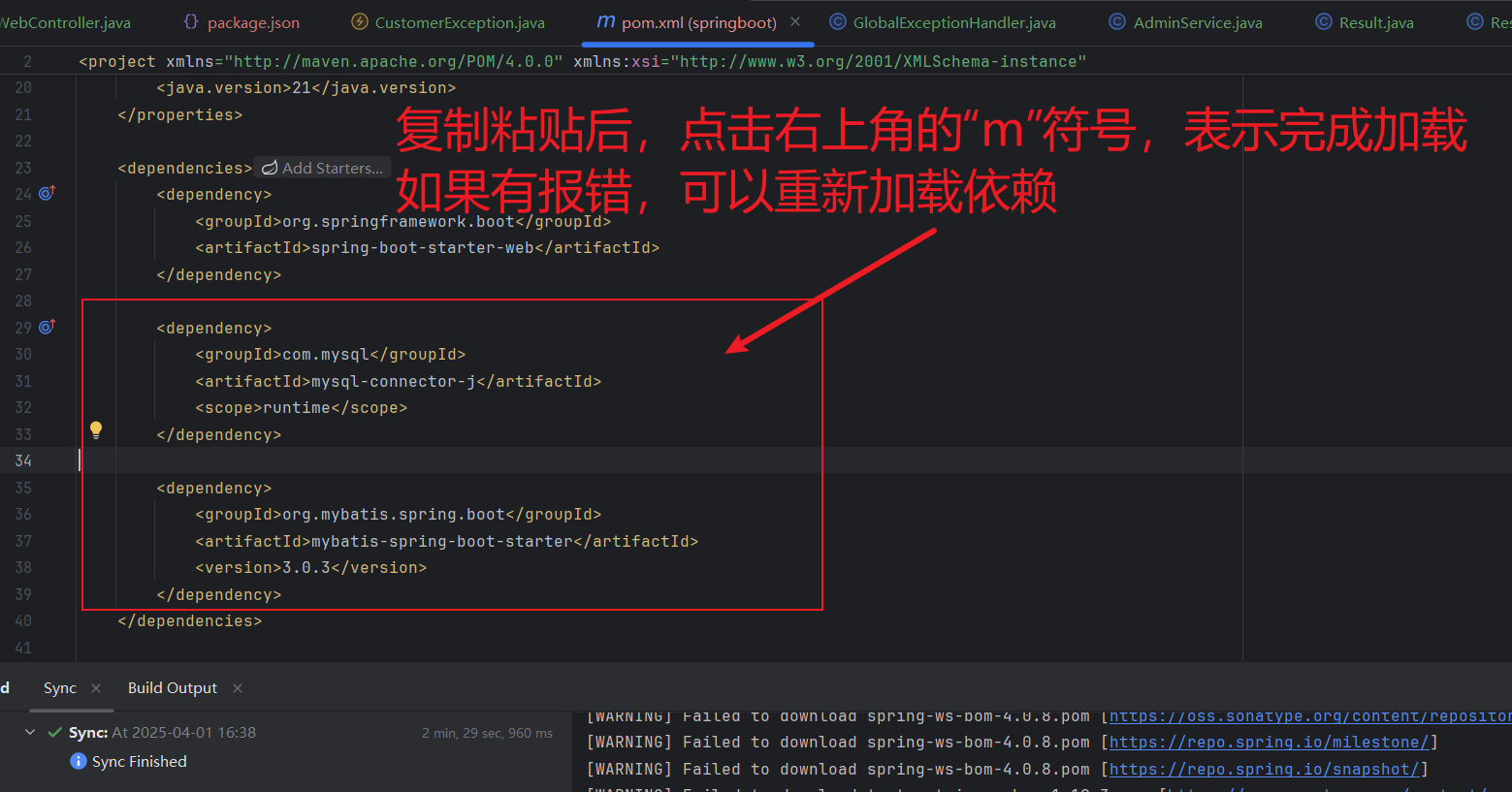Viewport: 1512px width, 792px height.
Task: Click the Maven 'm' icon on pom.xml tab
Action: 606,21
